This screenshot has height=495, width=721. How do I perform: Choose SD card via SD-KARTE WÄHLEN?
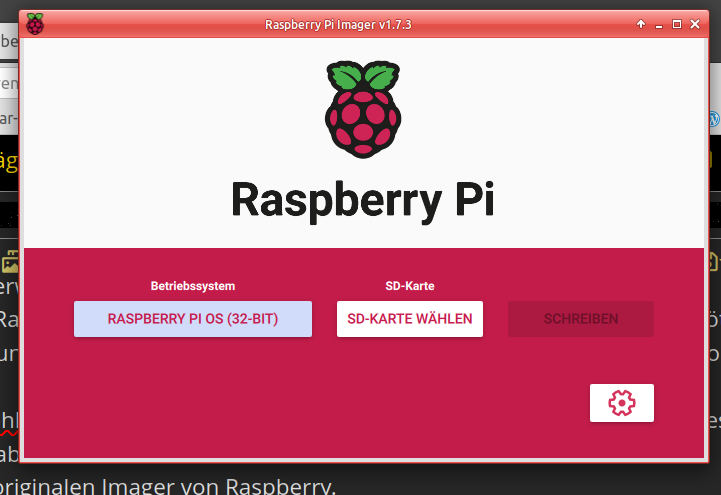pyautogui.click(x=410, y=319)
